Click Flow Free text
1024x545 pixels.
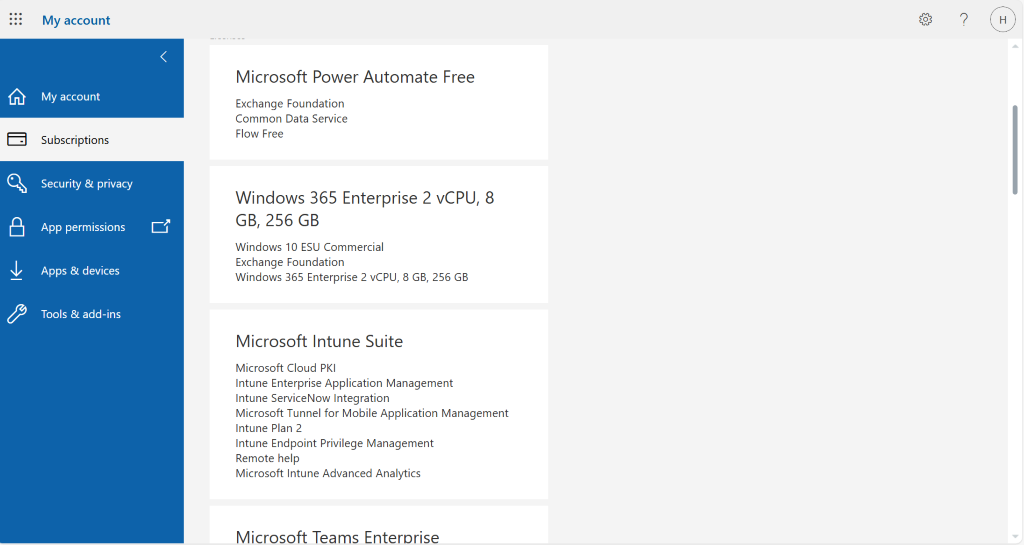click(x=259, y=134)
